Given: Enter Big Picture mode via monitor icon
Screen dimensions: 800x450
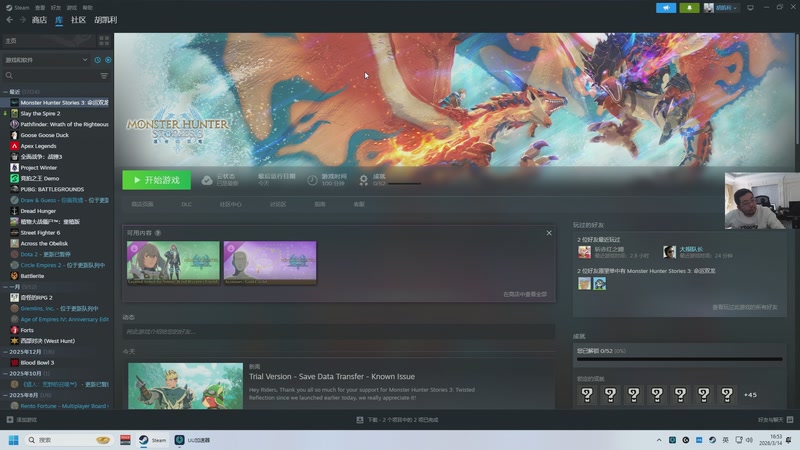Looking at the screenshot, I should [750, 8].
